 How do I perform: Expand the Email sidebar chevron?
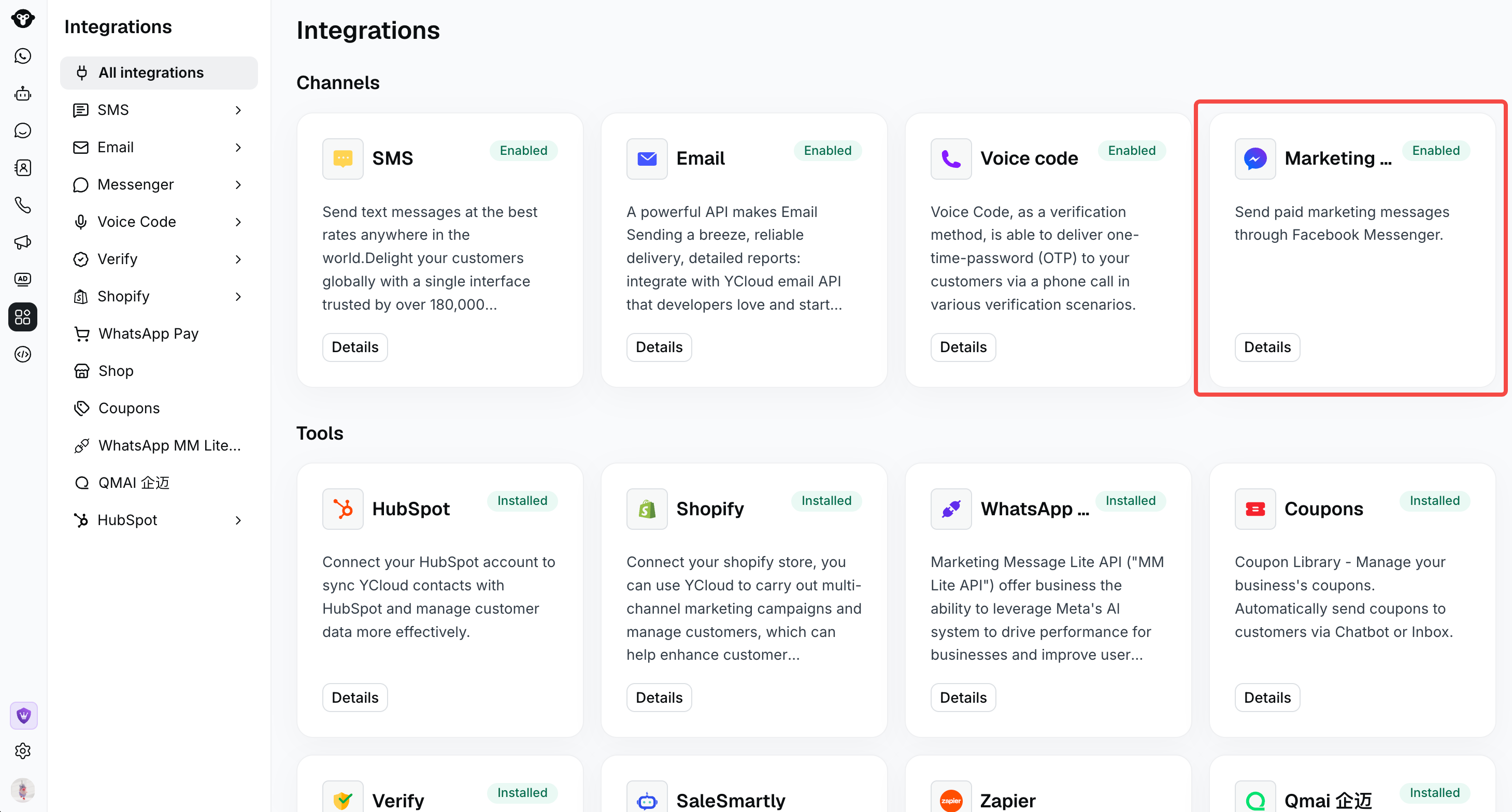[238, 147]
